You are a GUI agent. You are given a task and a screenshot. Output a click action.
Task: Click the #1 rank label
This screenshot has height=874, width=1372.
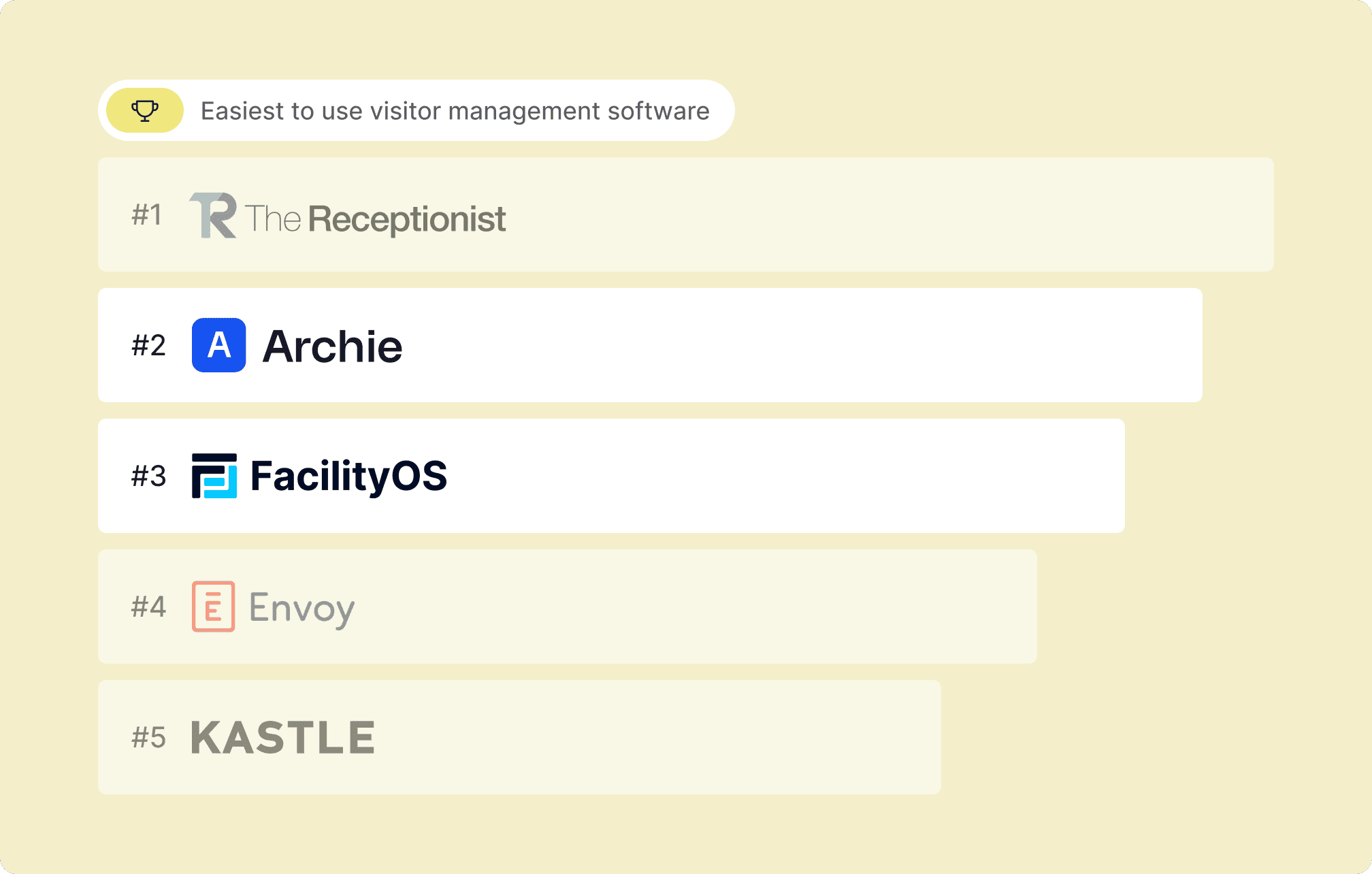[147, 215]
